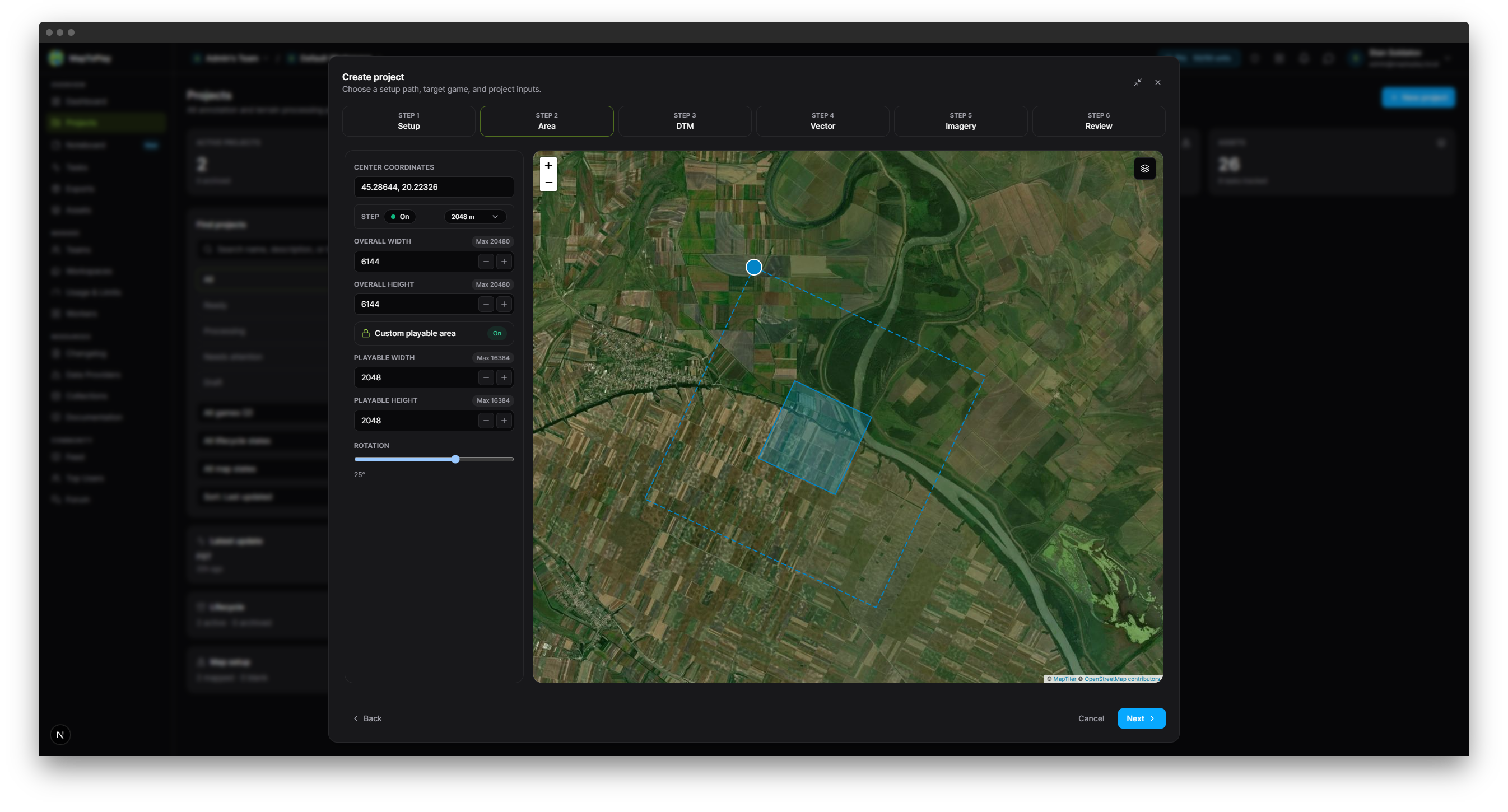Click the Next button
This screenshot has width=1508, height=812.
[x=1141, y=718]
